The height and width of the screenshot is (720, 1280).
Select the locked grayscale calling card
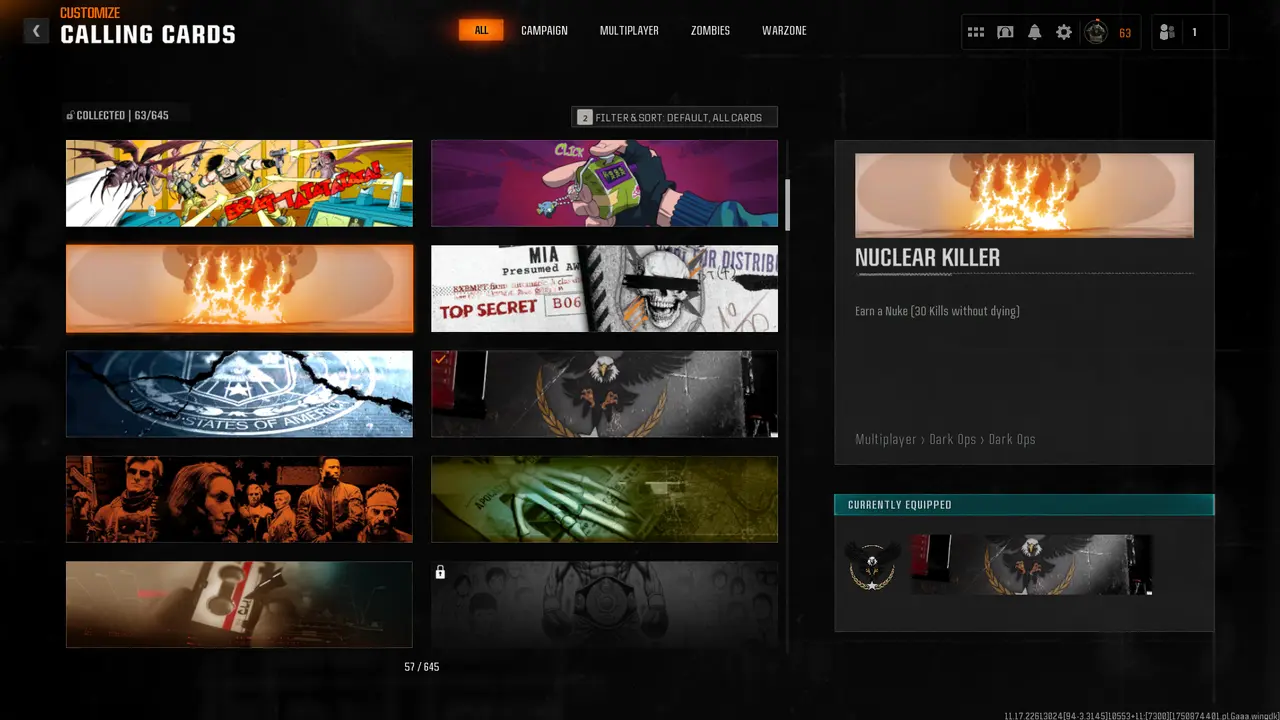click(x=604, y=604)
